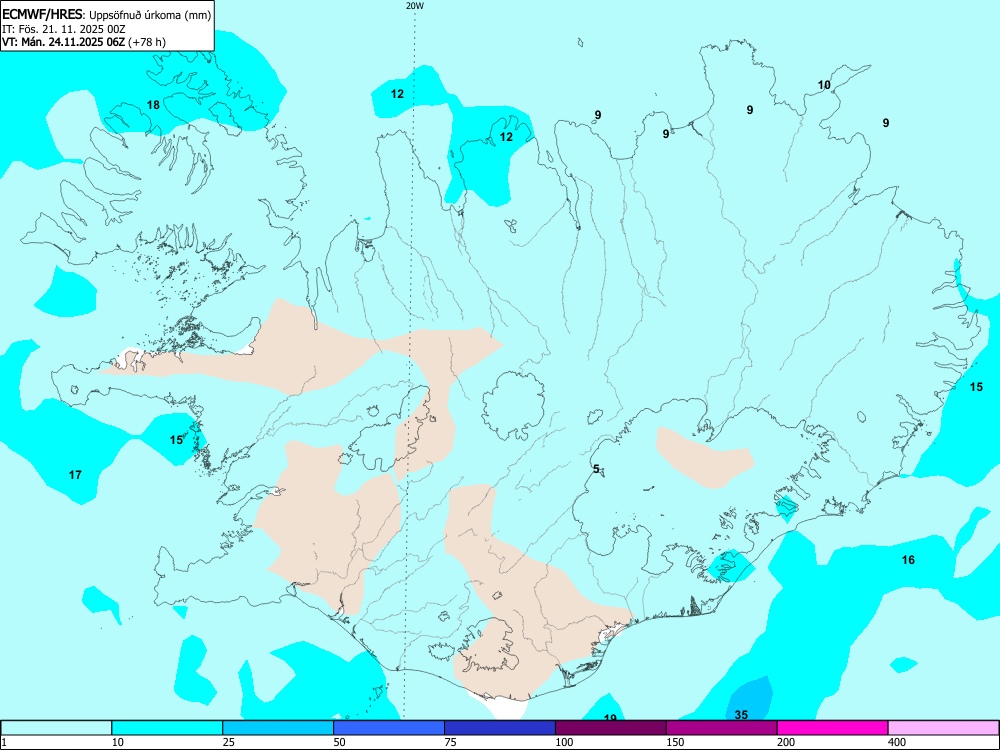Click the '(+78 h)' forecast offset text

147,43
